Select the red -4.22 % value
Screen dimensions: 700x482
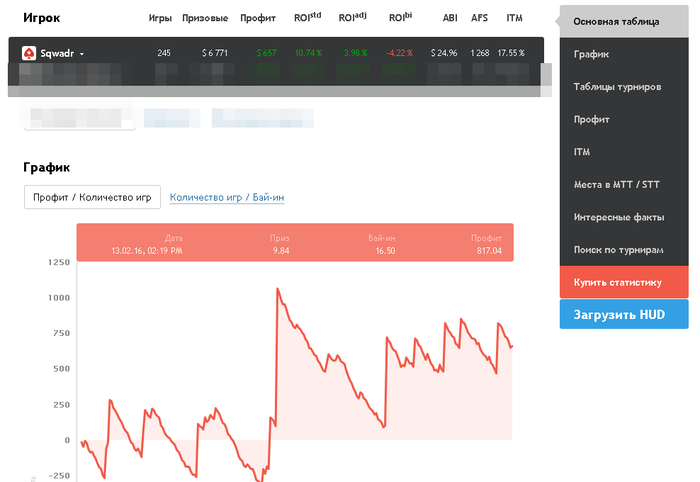point(400,53)
